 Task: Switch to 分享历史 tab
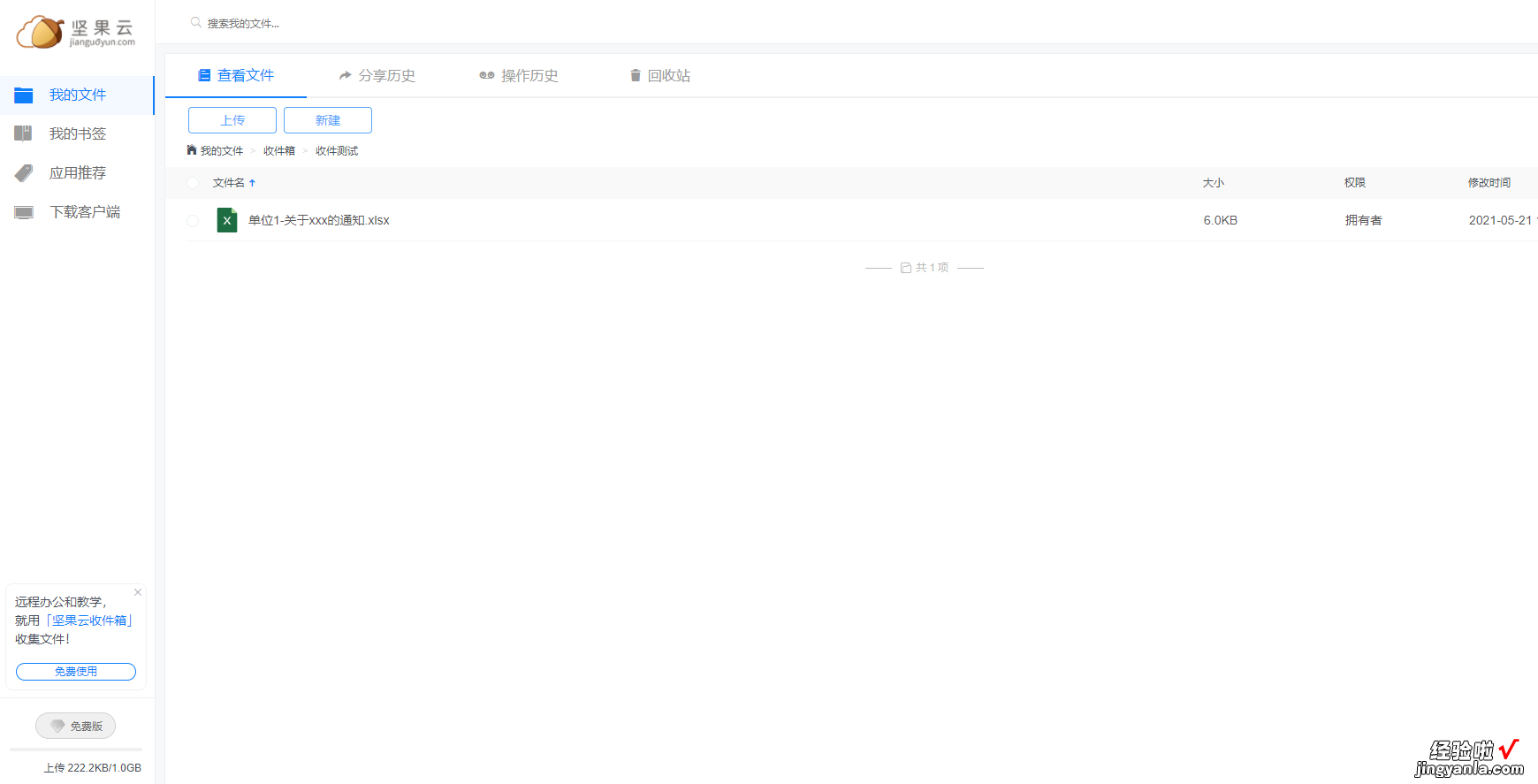click(377, 76)
